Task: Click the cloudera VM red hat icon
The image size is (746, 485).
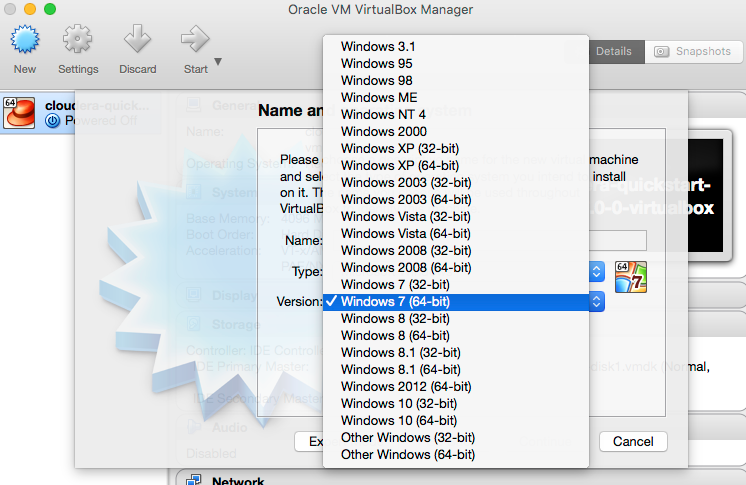Action: pyautogui.click(x=19, y=113)
